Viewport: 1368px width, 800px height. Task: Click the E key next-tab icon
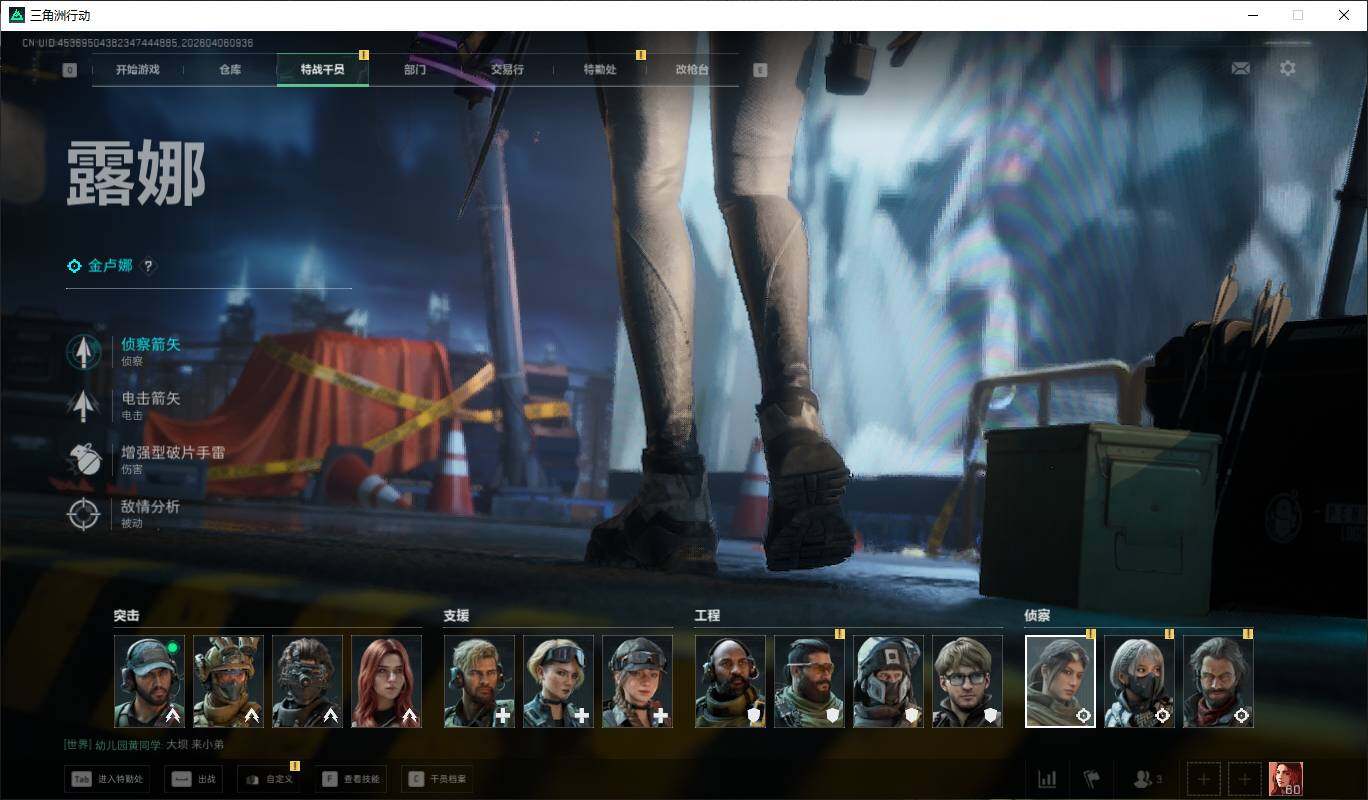[760, 70]
